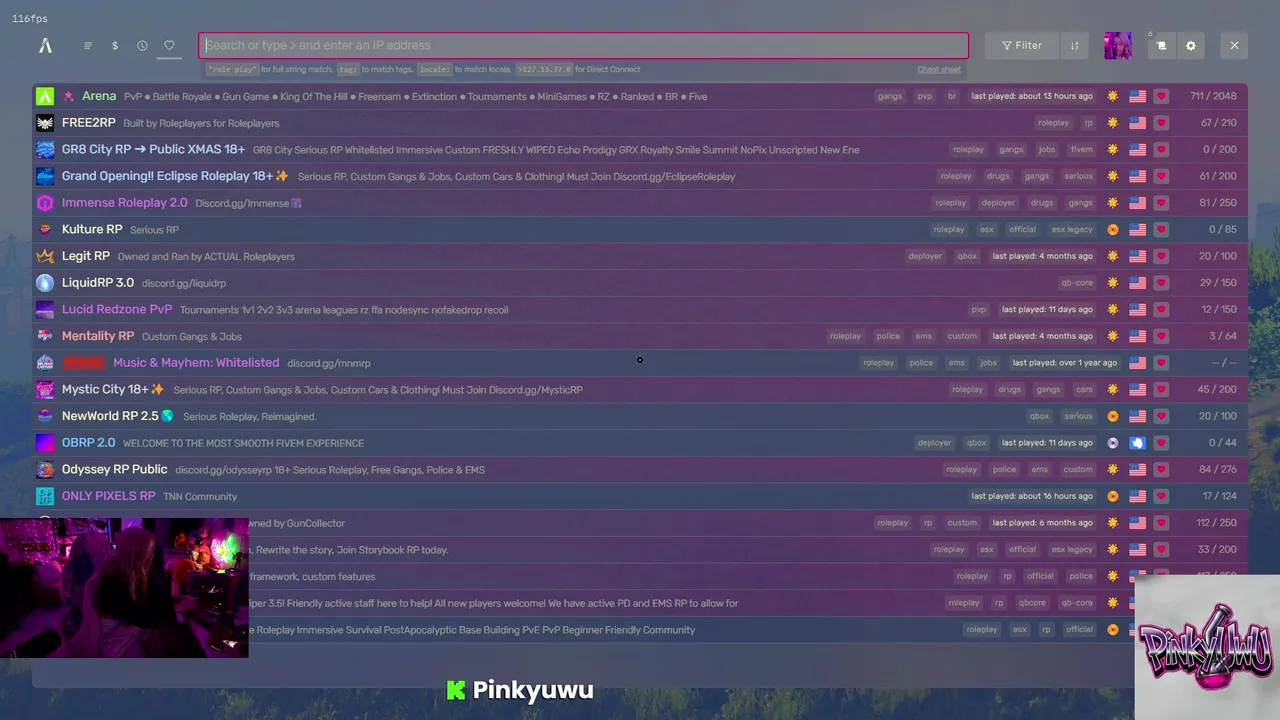Select the 'fivem' tag on GR8 City row

coord(1081,149)
